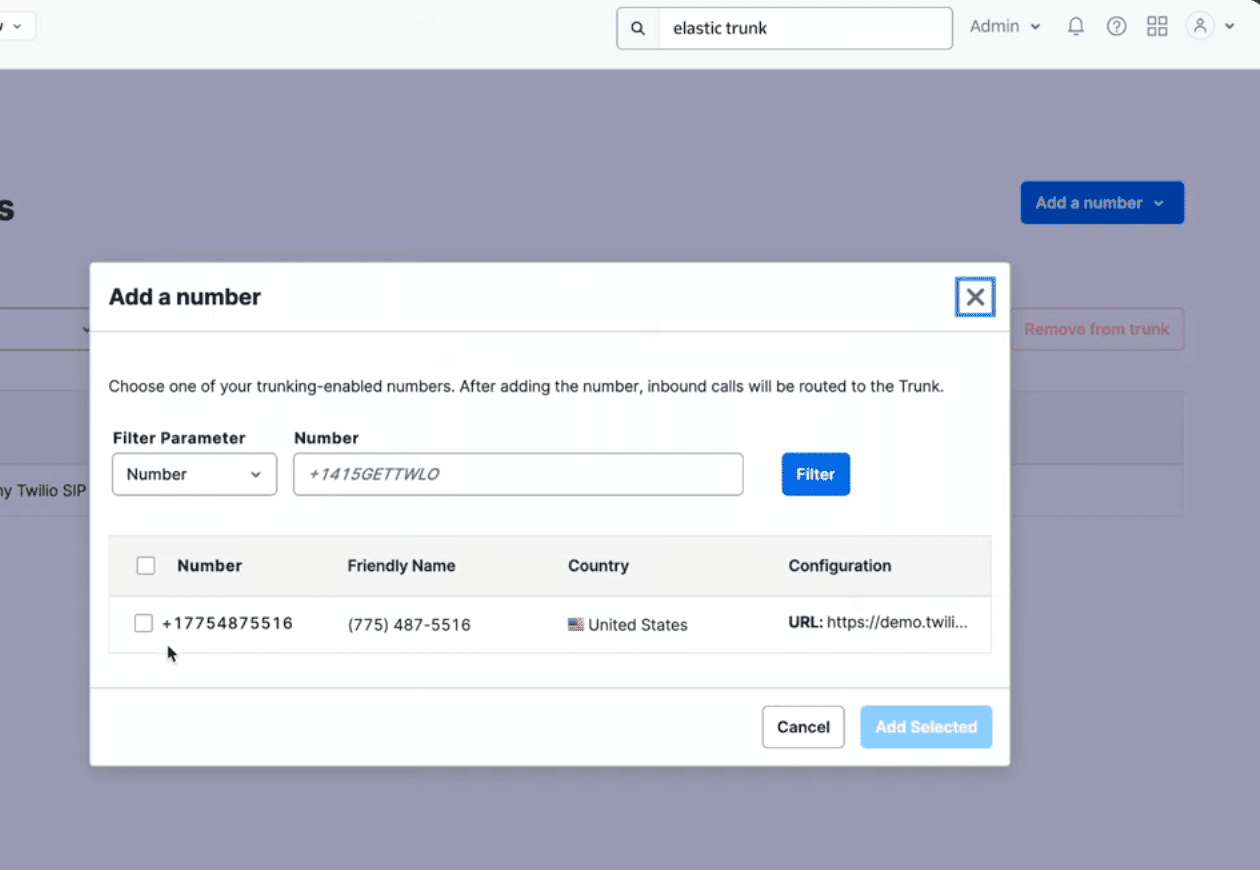Click the Friendly Name column header
The height and width of the screenshot is (870, 1260).
click(401, 566)
